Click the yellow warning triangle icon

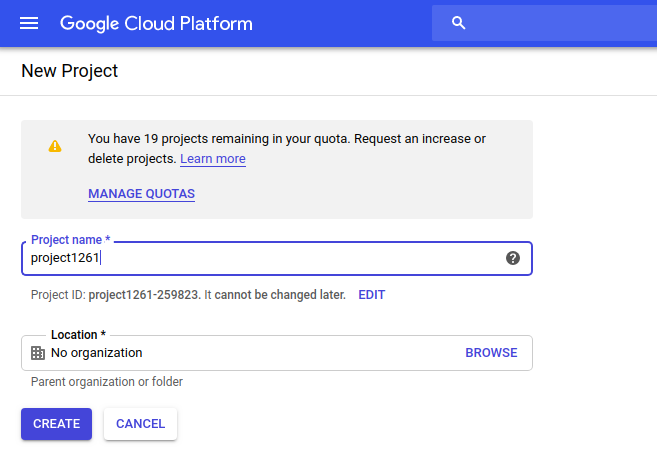[55, 146]
